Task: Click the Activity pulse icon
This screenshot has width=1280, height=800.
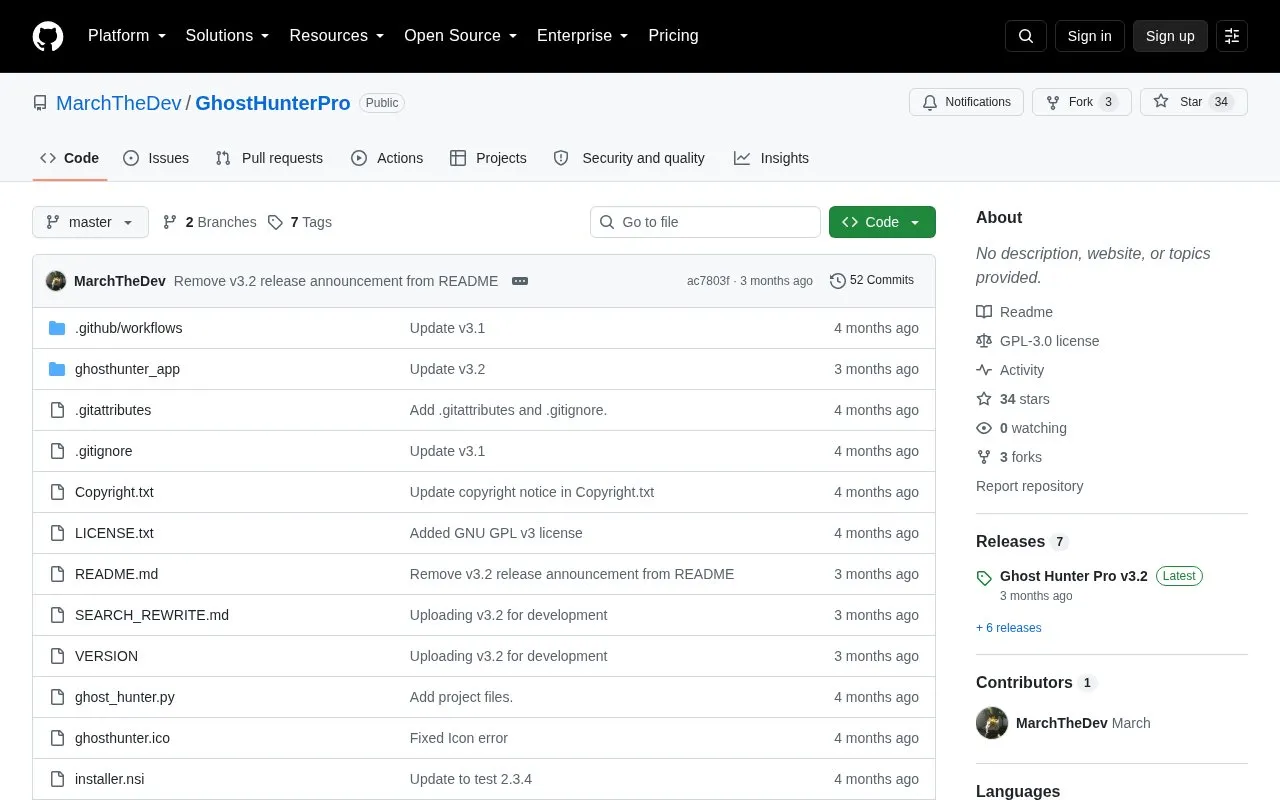Action: click(x=984, y=370)
